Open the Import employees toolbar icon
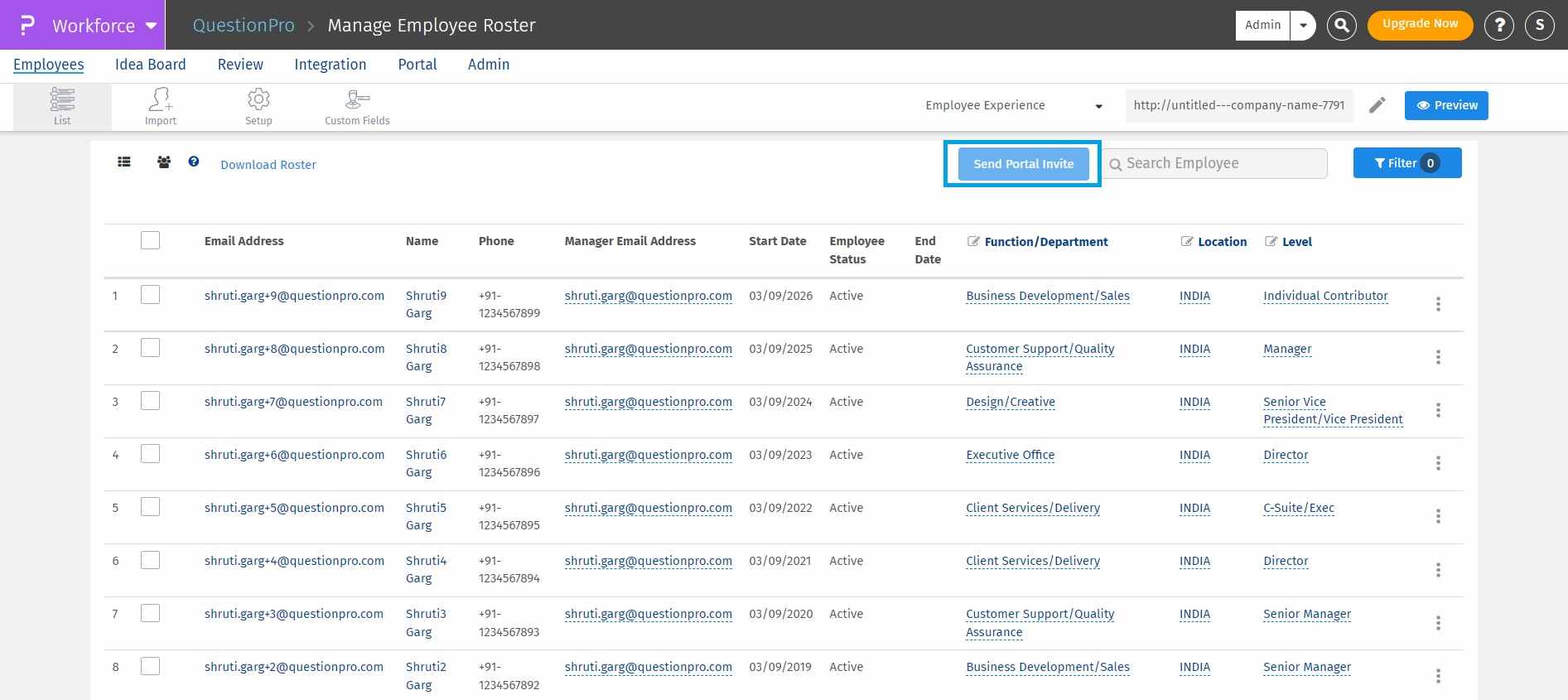 161,107
